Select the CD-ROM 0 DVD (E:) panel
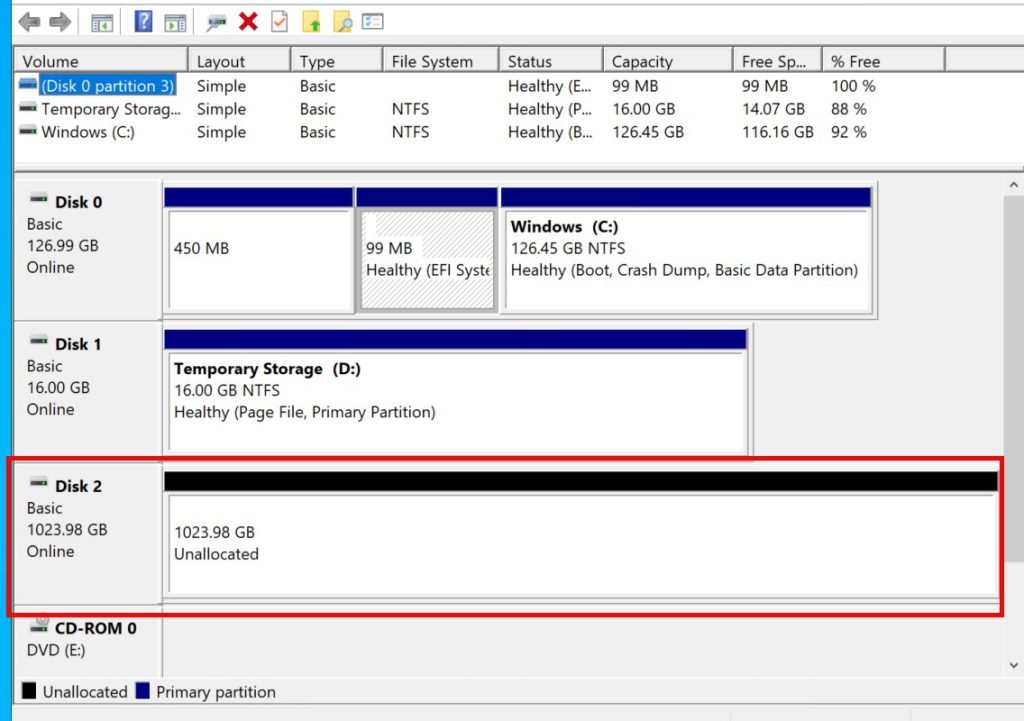 [x=88, y=639]
